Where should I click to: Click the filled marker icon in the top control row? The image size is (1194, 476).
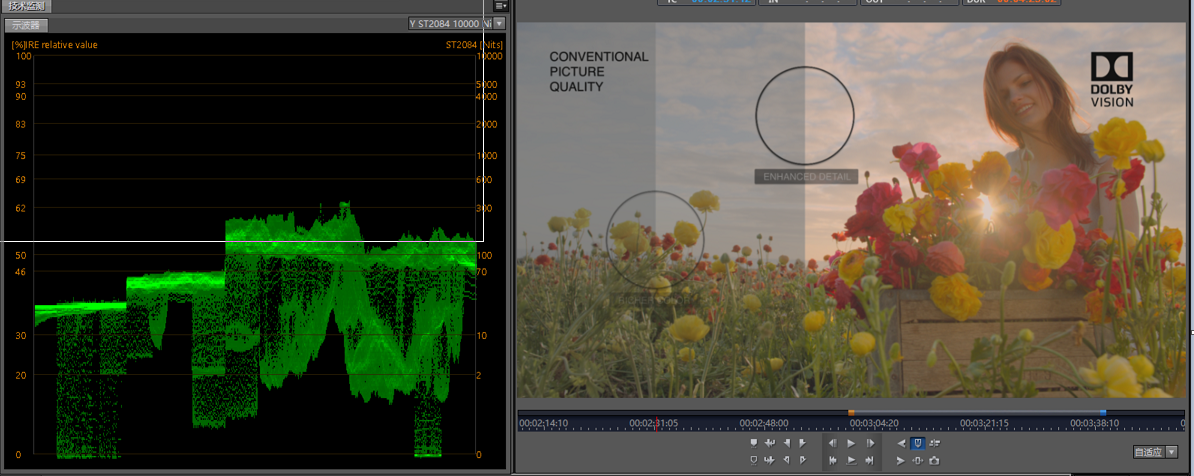[x=754, y=443]
